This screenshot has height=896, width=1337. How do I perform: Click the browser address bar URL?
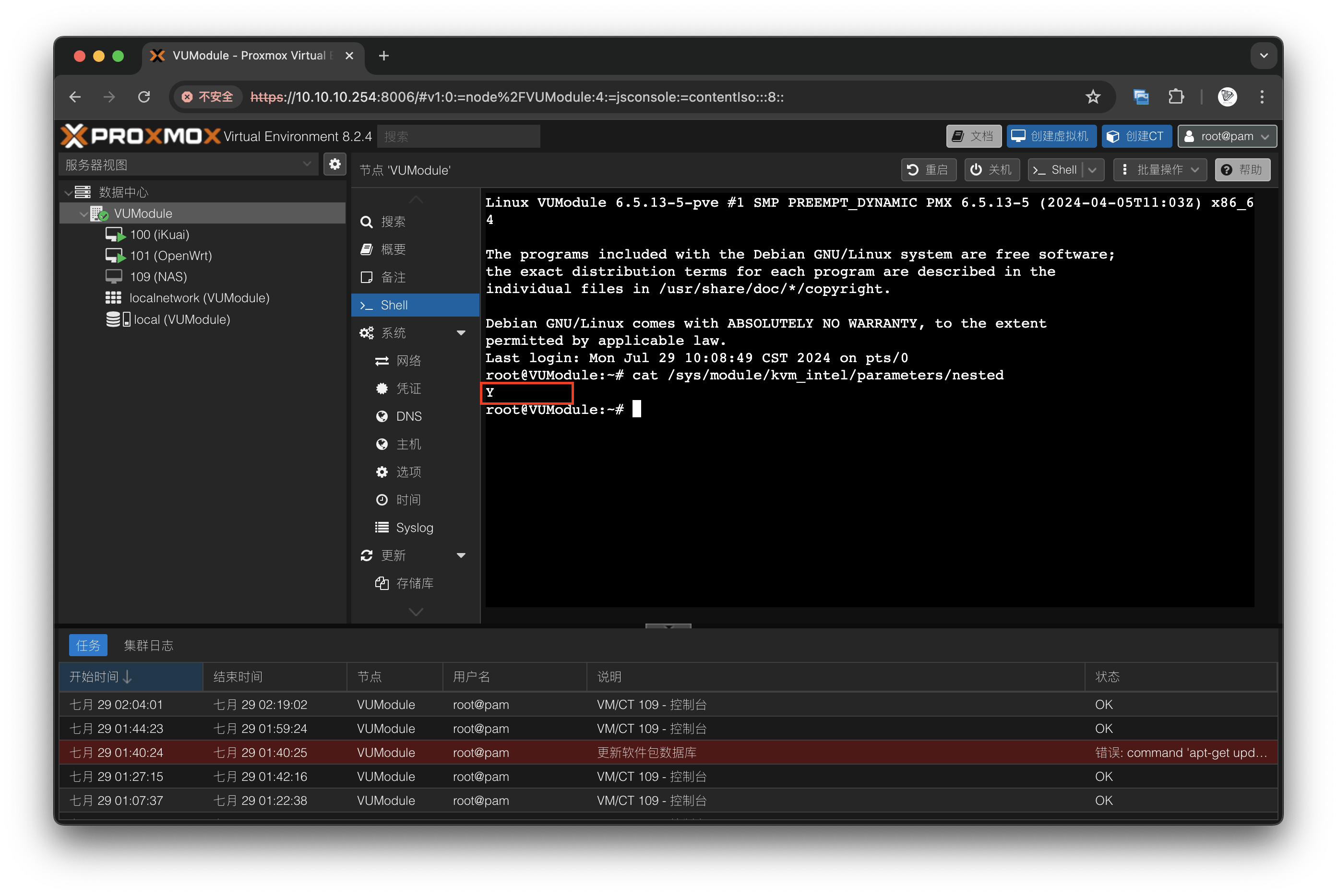[517, 97]
